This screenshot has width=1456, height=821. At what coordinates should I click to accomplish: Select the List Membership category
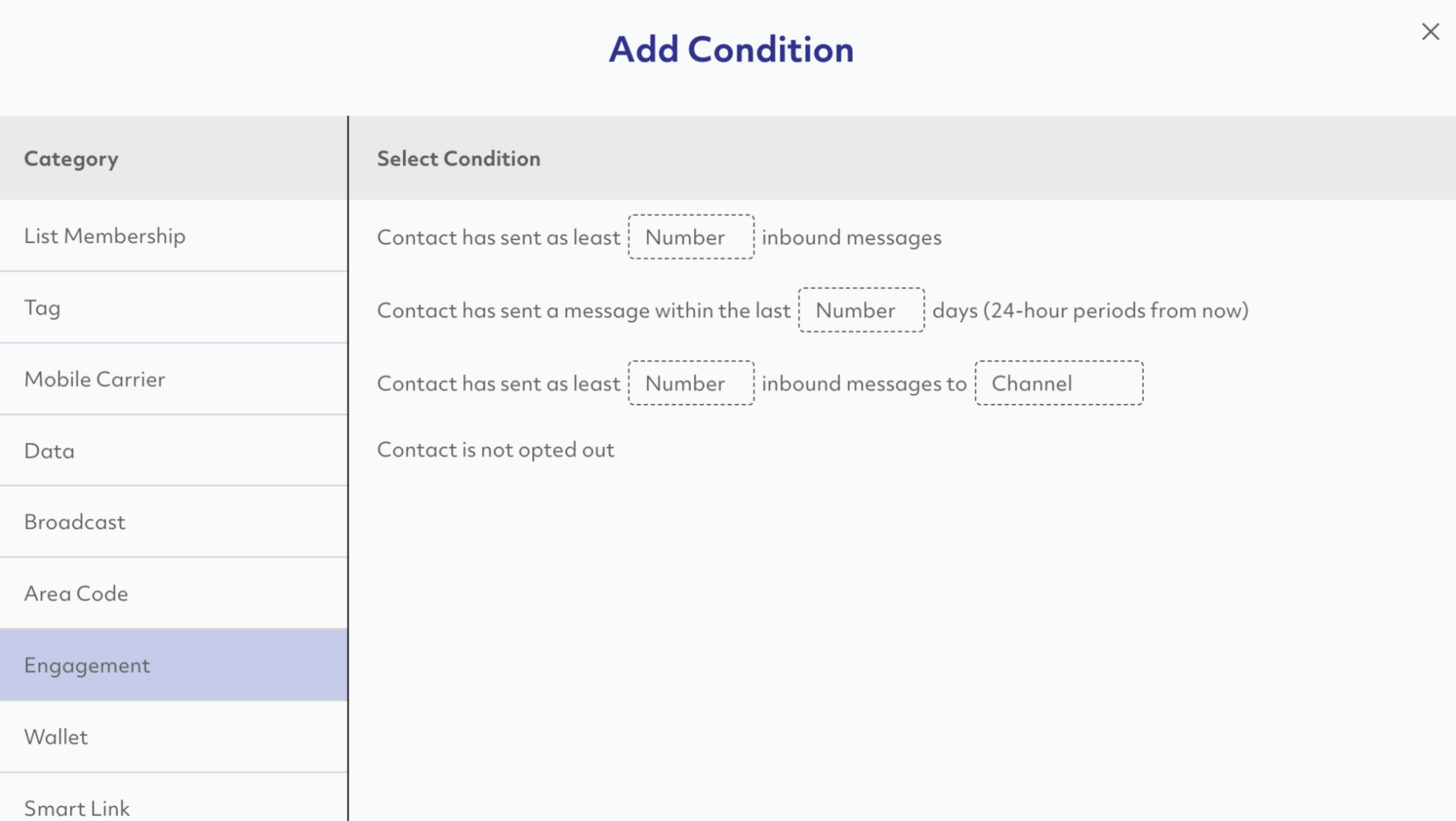point(174,236)
